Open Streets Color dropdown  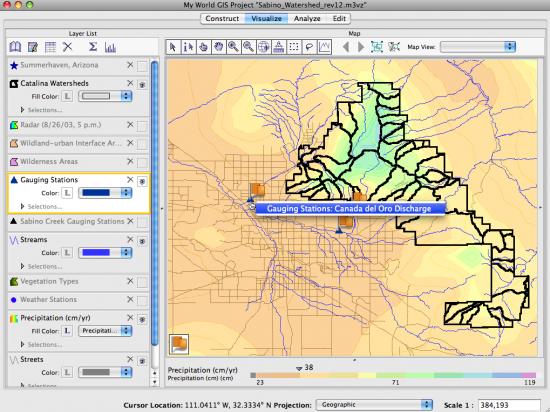coord(105,372)
